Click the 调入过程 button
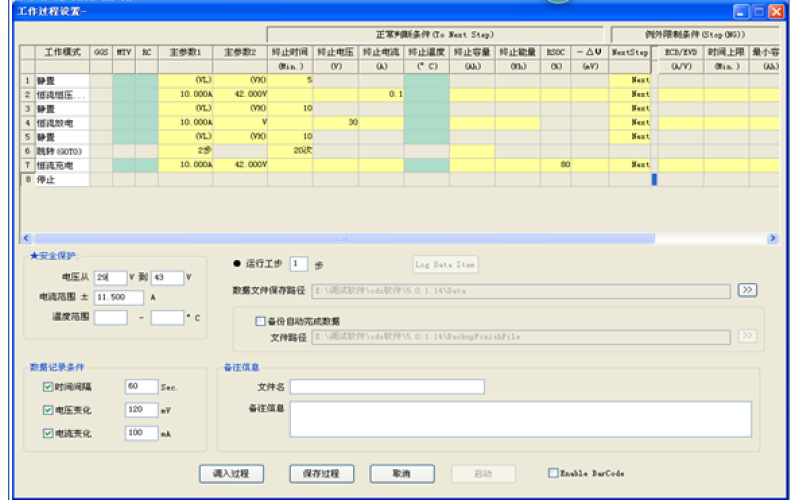The image size is (800, 500). (x=231, y=473)
